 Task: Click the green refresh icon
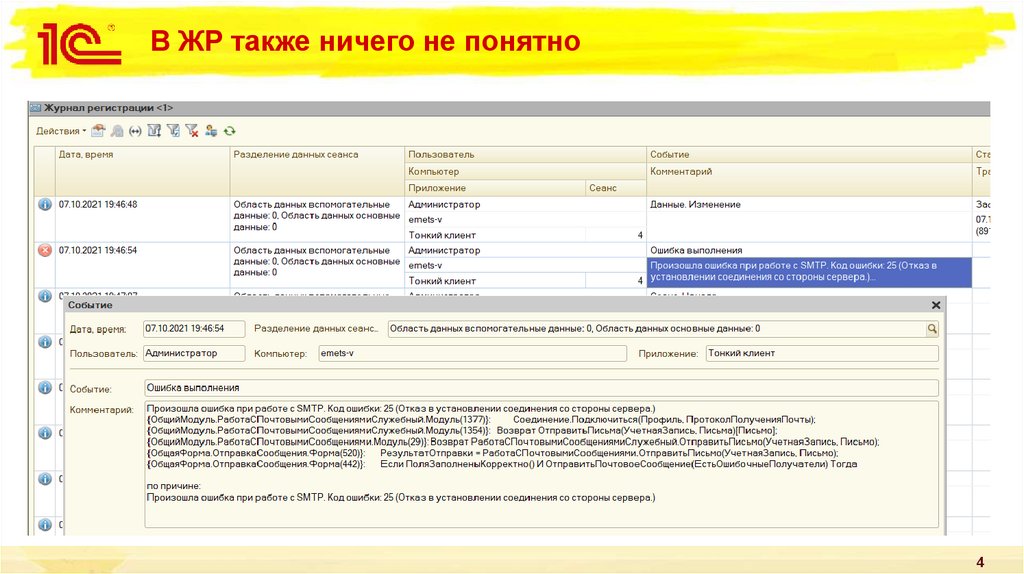tap(229, 131)
